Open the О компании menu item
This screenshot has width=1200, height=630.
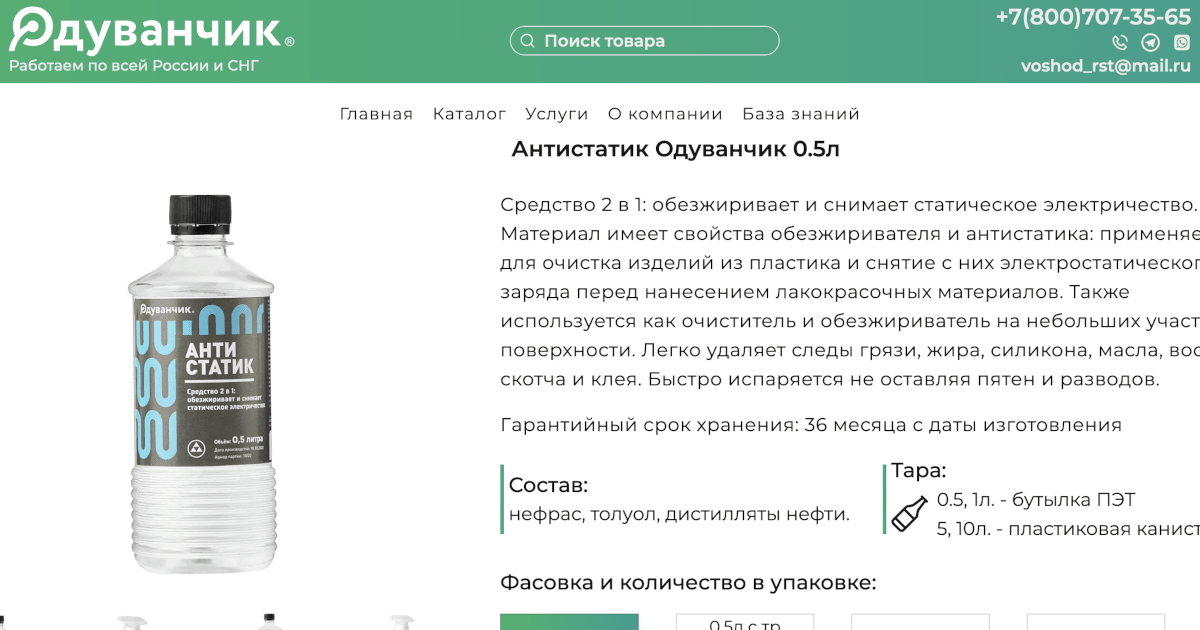click(665, 114)
